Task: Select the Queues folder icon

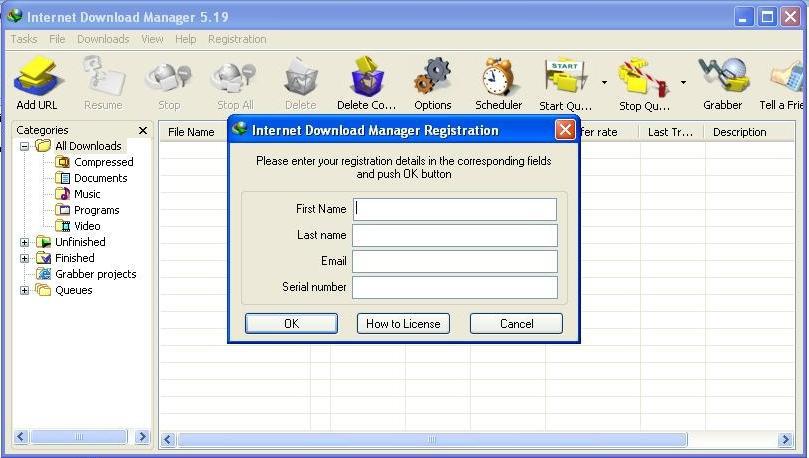Action: (x=43, y=290)
